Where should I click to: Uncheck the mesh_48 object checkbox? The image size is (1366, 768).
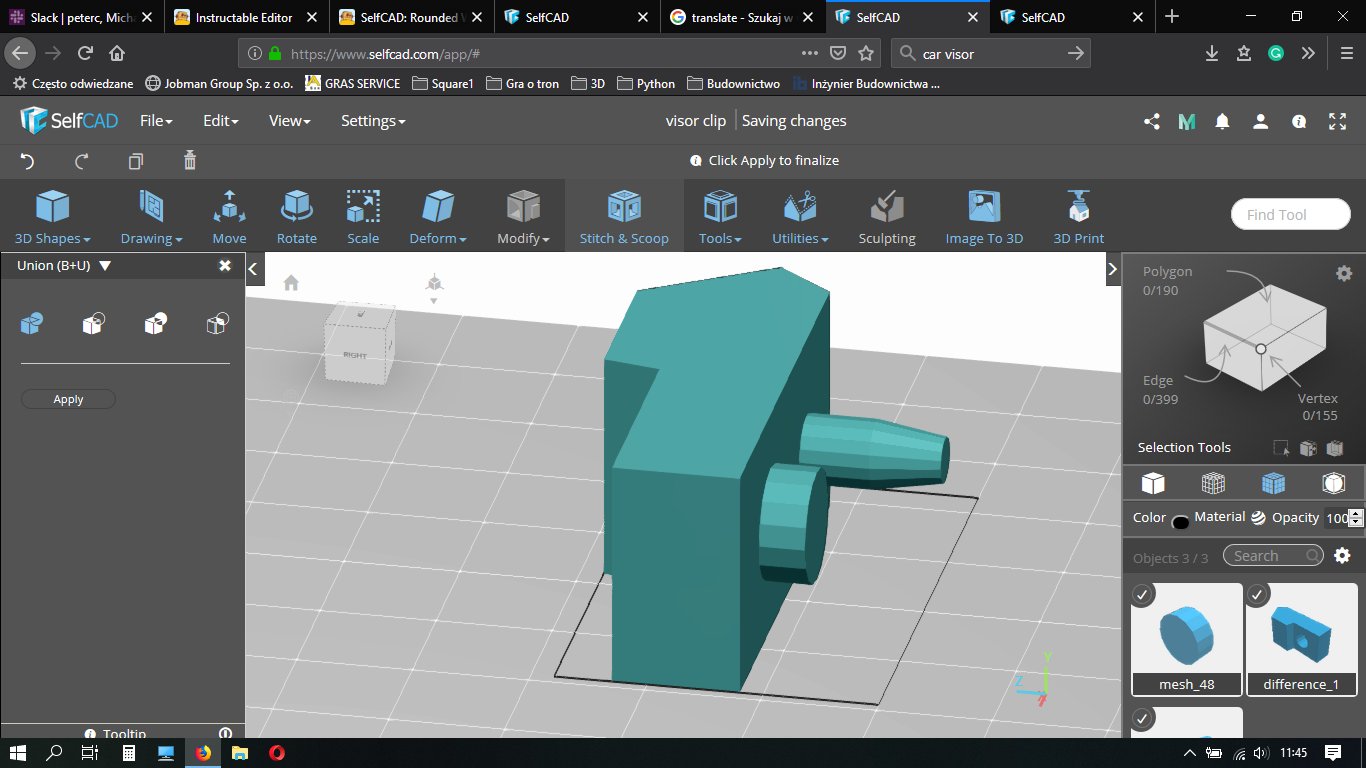point(1143,595)
